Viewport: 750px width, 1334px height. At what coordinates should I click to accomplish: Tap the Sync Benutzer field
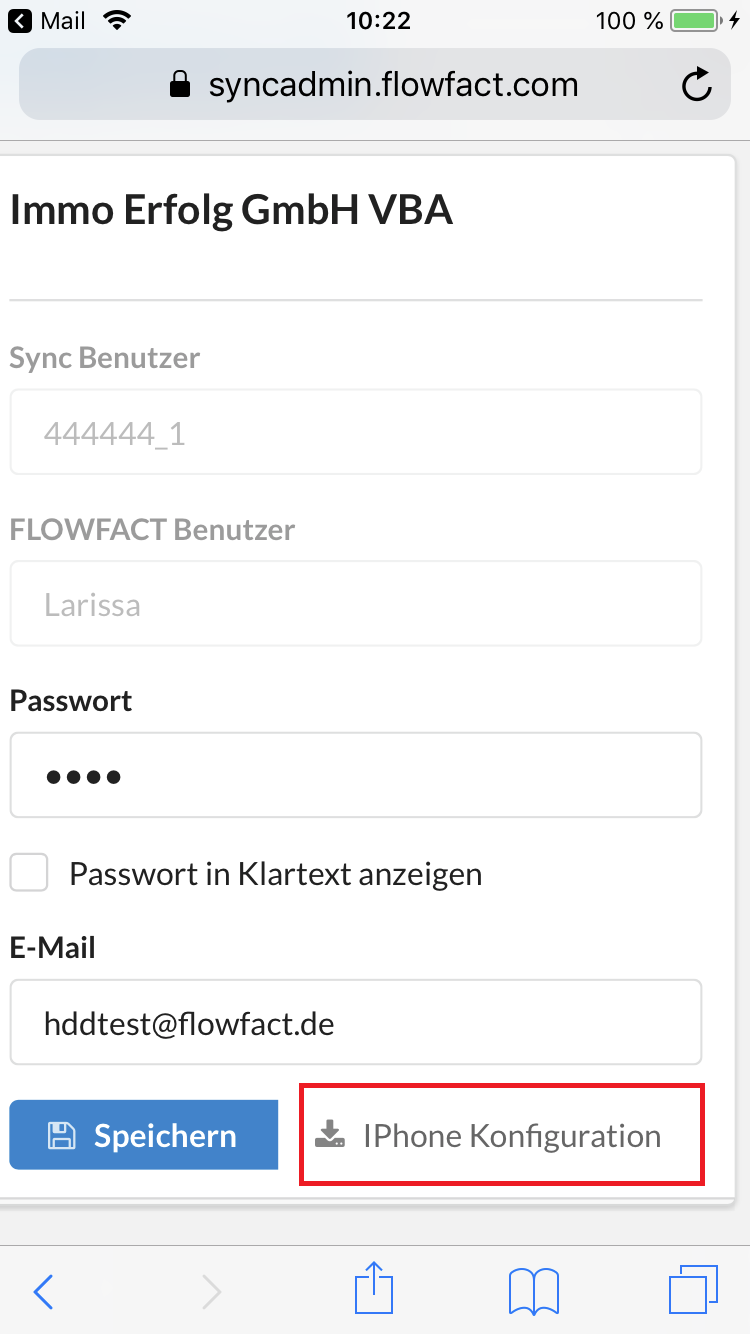tap(355, 432)
